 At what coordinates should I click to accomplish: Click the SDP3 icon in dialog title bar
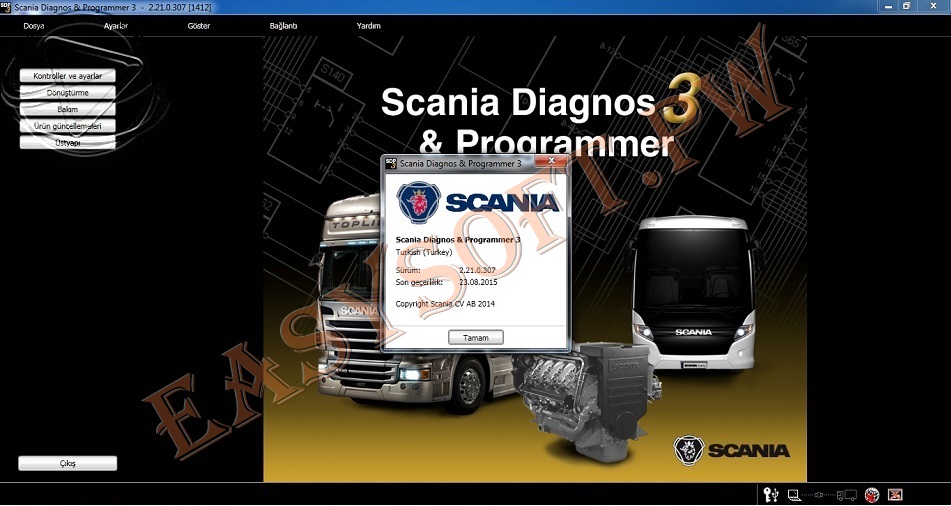pos(392,163)
